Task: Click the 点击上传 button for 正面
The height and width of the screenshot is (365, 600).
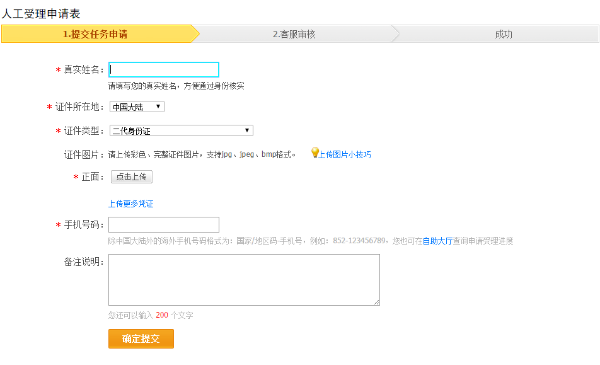Action: click(x=132, y=177)
